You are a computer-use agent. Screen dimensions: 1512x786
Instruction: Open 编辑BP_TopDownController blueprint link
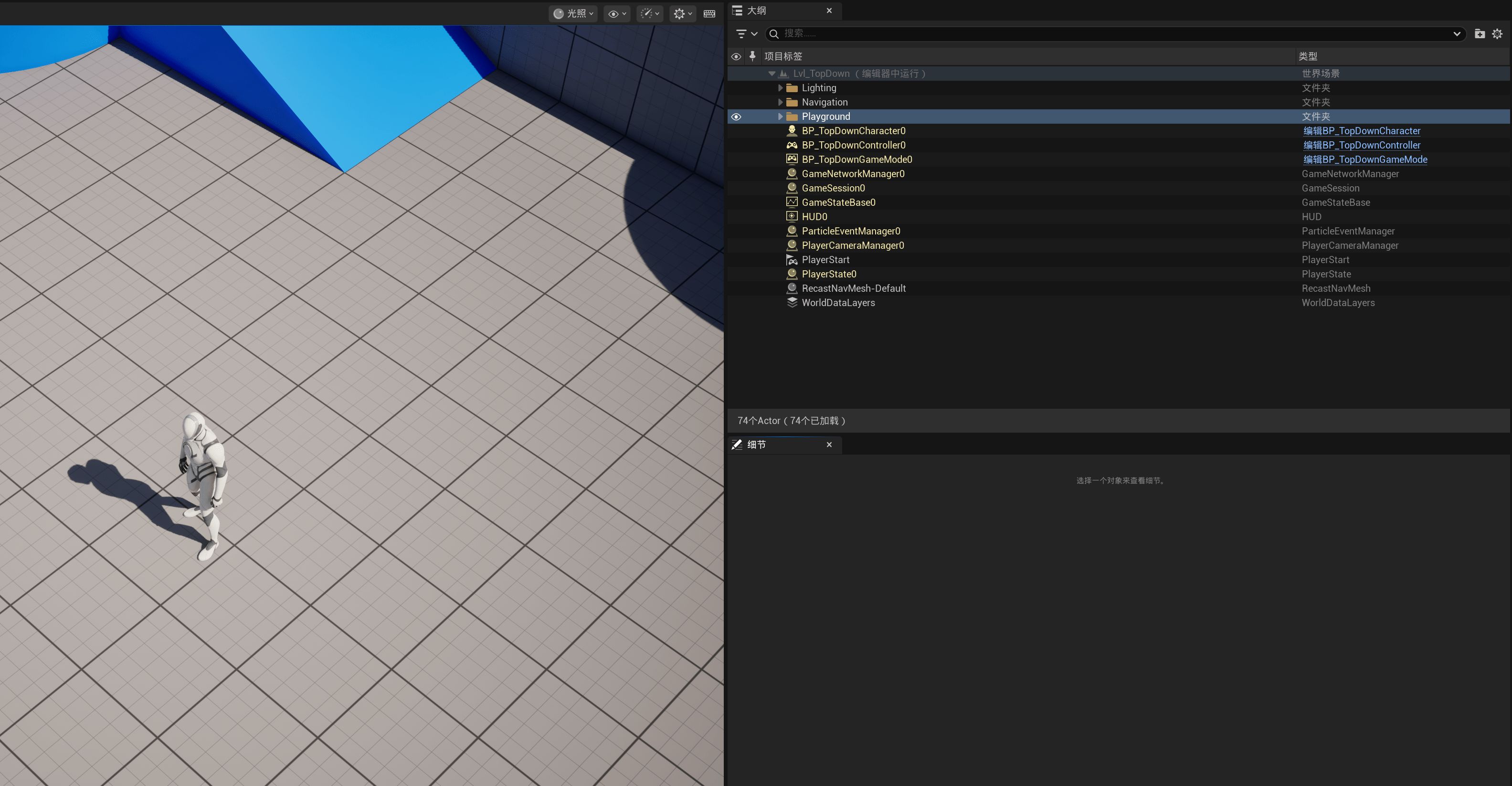point(1362,145)
